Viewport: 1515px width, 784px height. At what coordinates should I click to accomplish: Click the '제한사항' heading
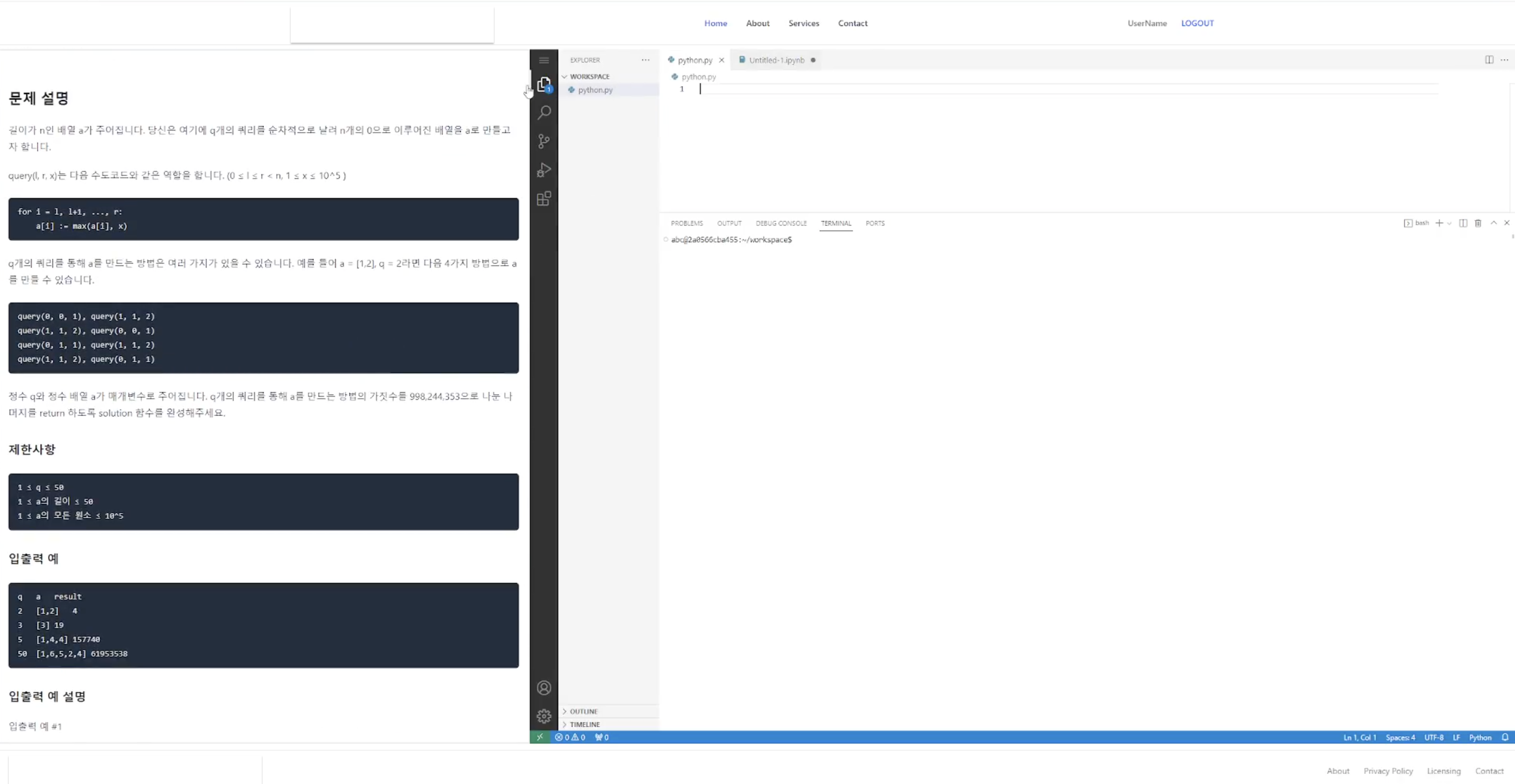click(32, 449)
